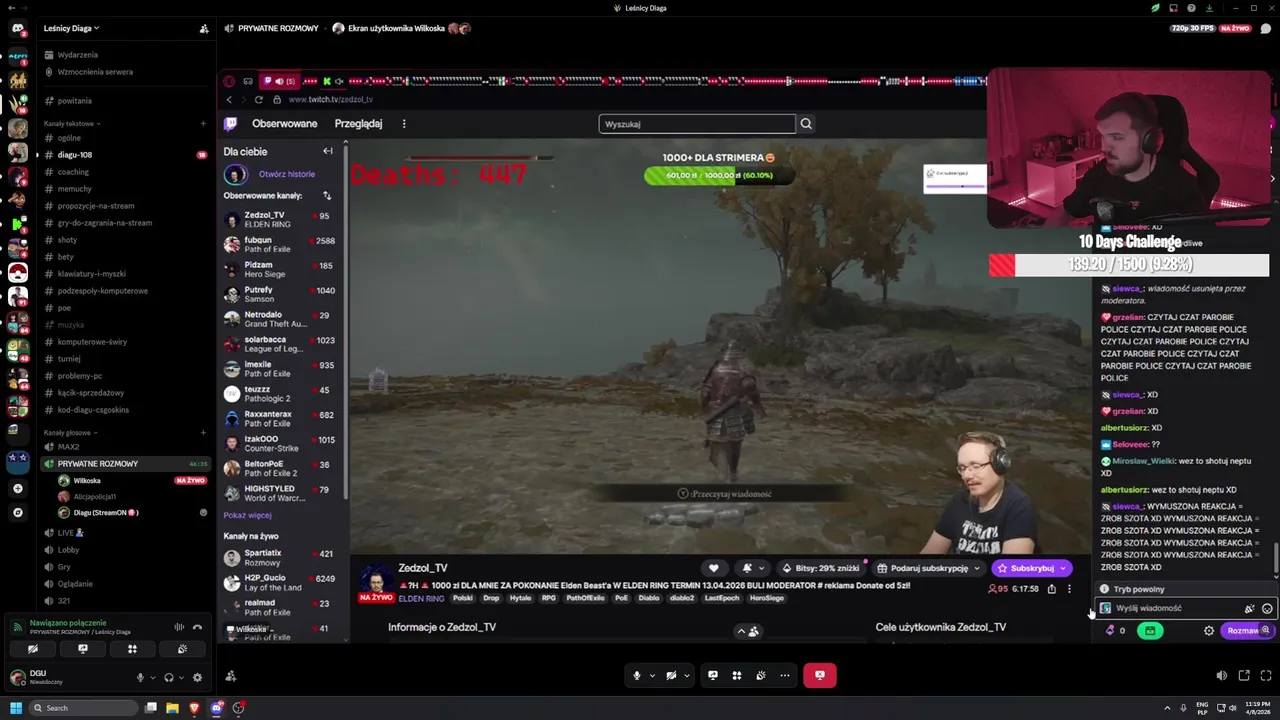
Task: Open headphone output options arrow in user panel
Action: 181,677
